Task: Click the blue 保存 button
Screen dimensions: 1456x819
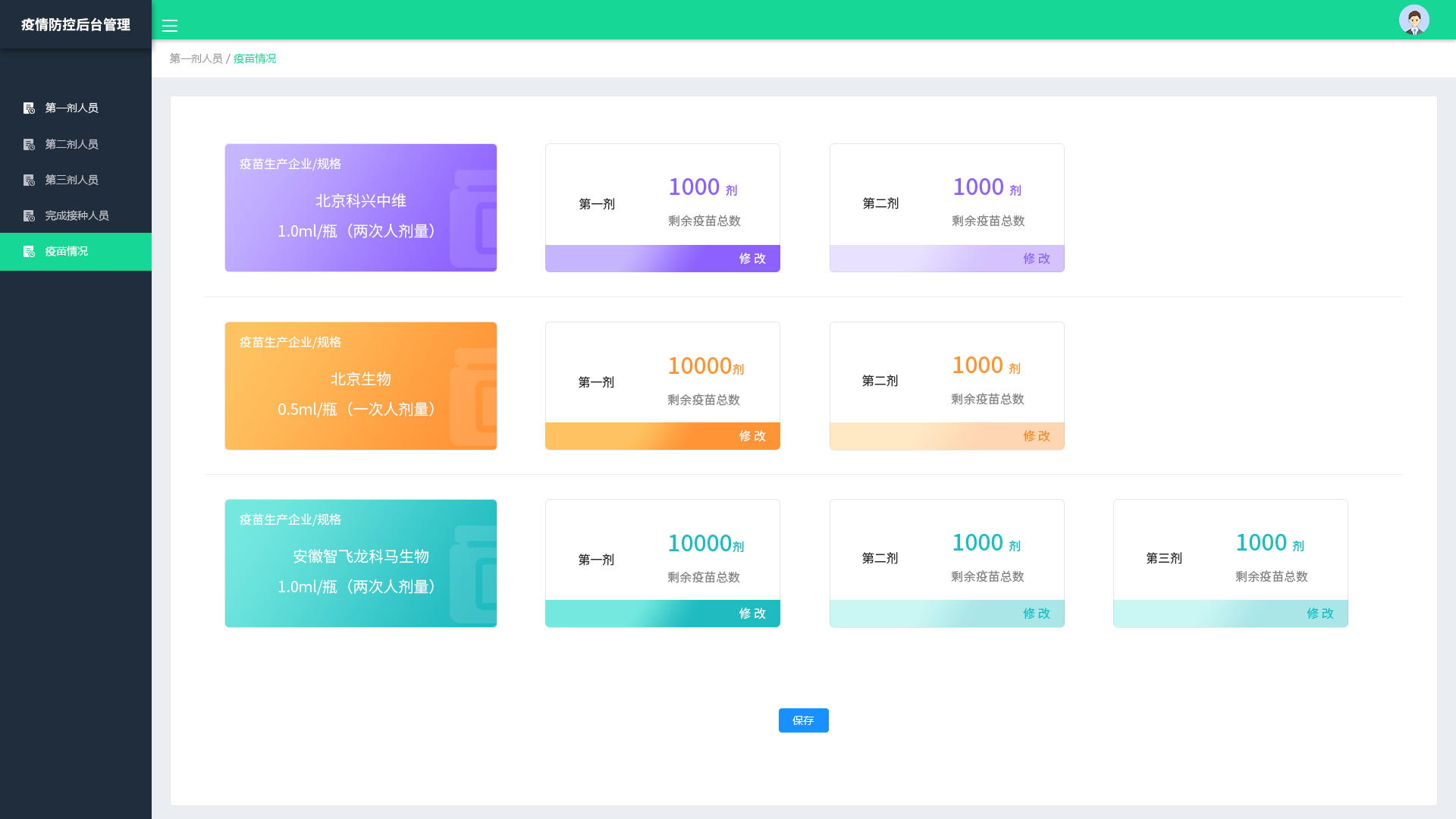Action: [x=803, y=720]
